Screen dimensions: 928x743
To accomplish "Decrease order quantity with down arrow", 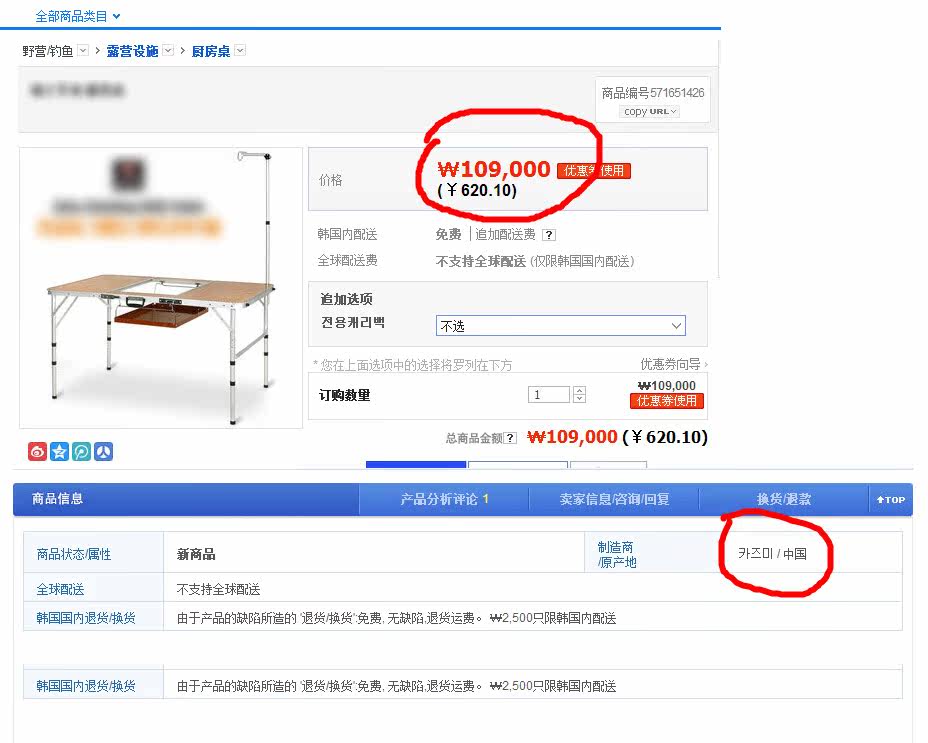I will click(579, 398).
